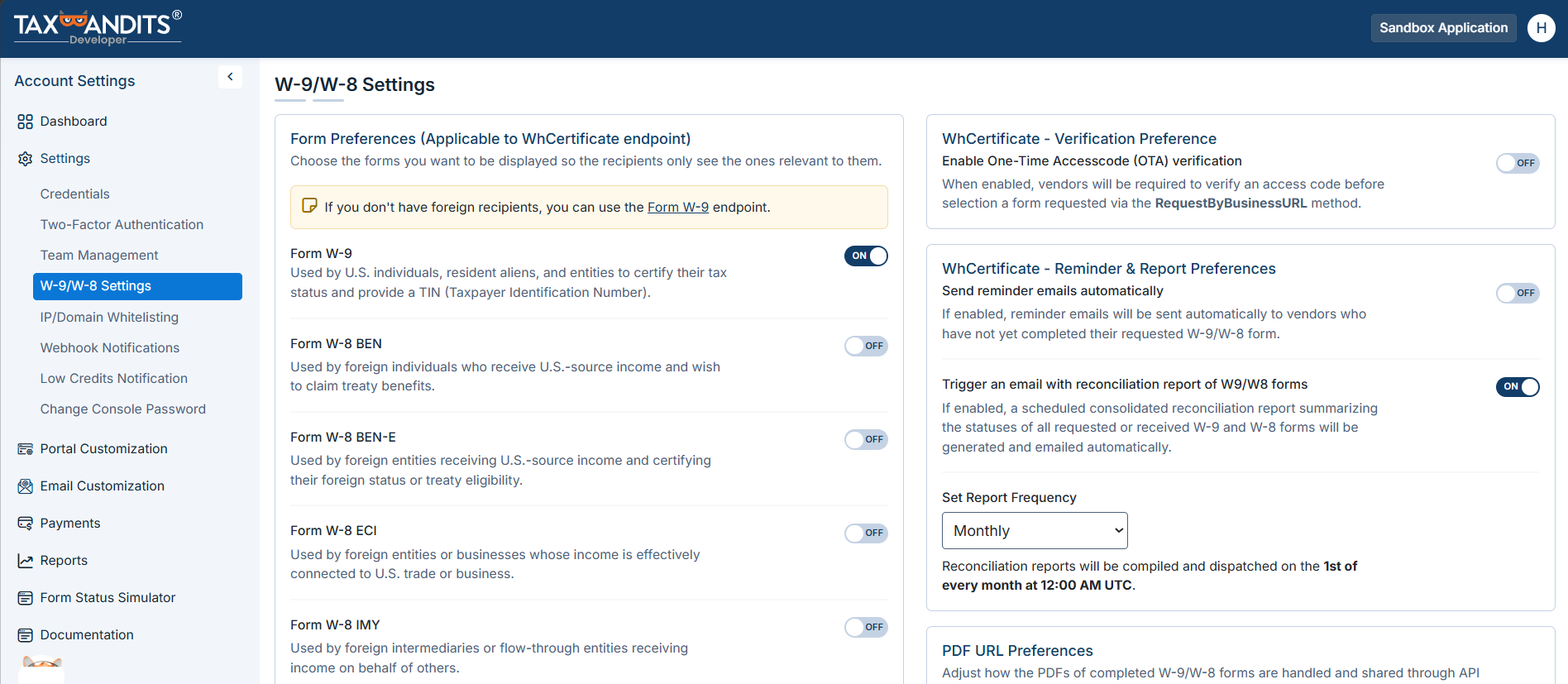Screen dimensions: 1568x684
Task: Click the Email Customization icon
Action: tap(26, 486)
